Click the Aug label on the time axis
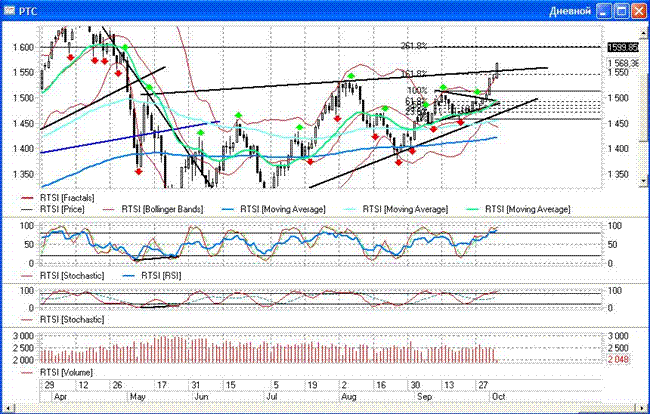Screen dimensions: 650x414 pos(348,397)
